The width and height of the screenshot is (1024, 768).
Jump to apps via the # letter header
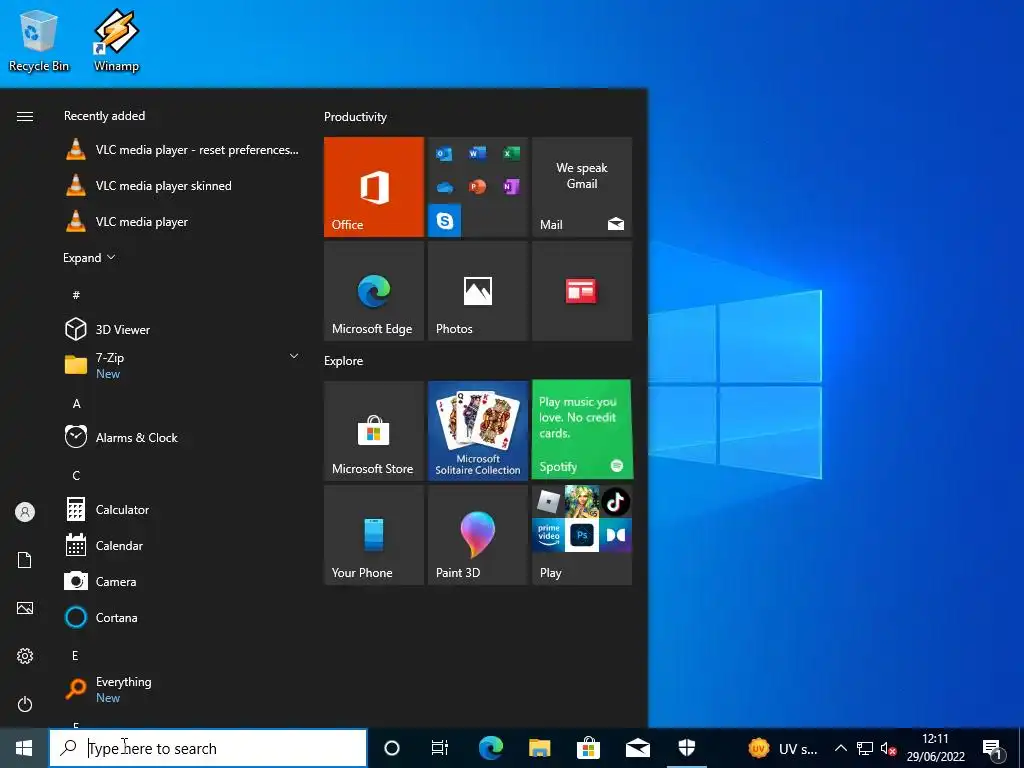76,295
